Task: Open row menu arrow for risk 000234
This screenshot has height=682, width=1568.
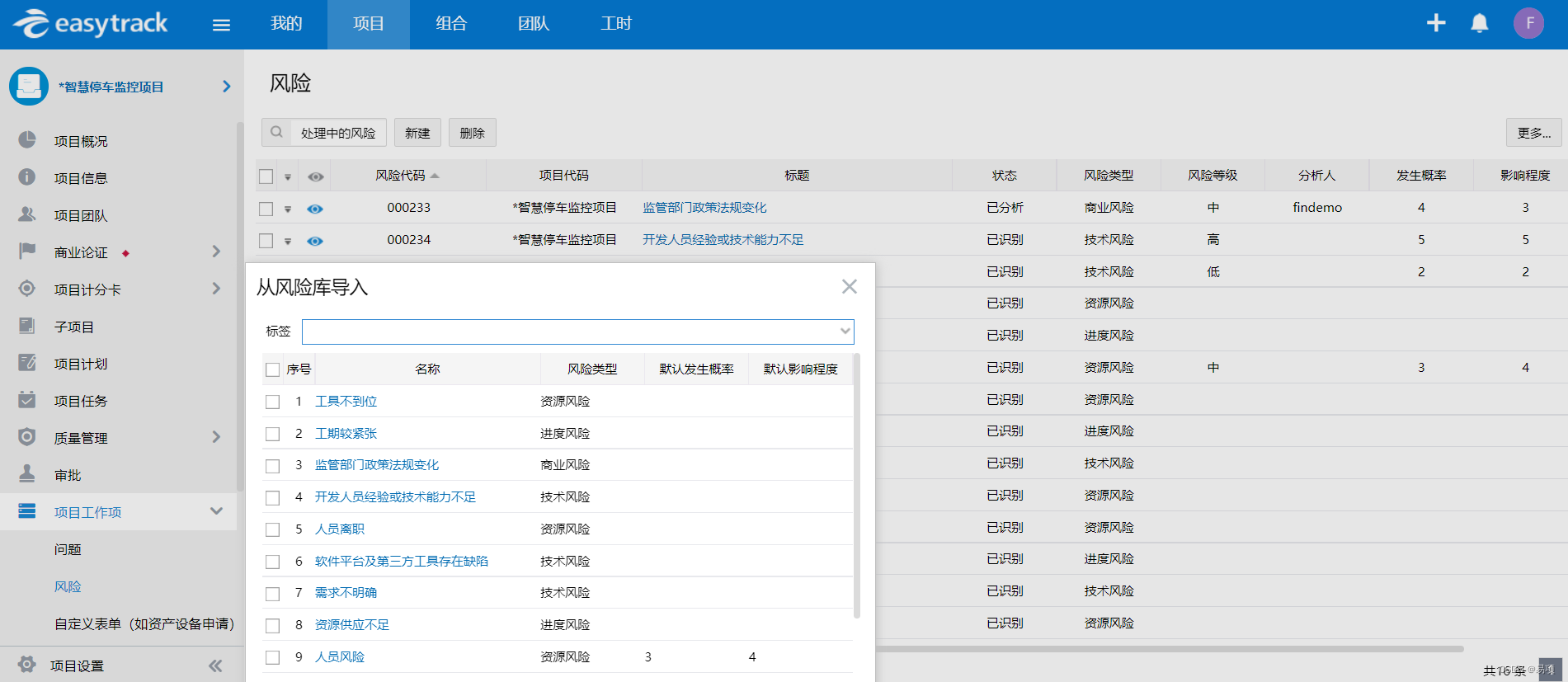Action: click(288, 242)
